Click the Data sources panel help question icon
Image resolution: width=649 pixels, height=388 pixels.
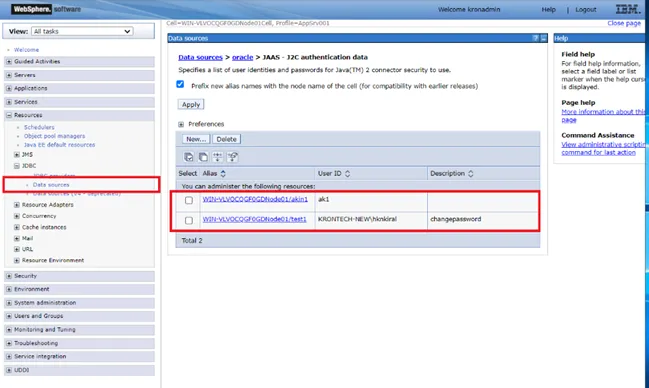[x=536, y=38]
